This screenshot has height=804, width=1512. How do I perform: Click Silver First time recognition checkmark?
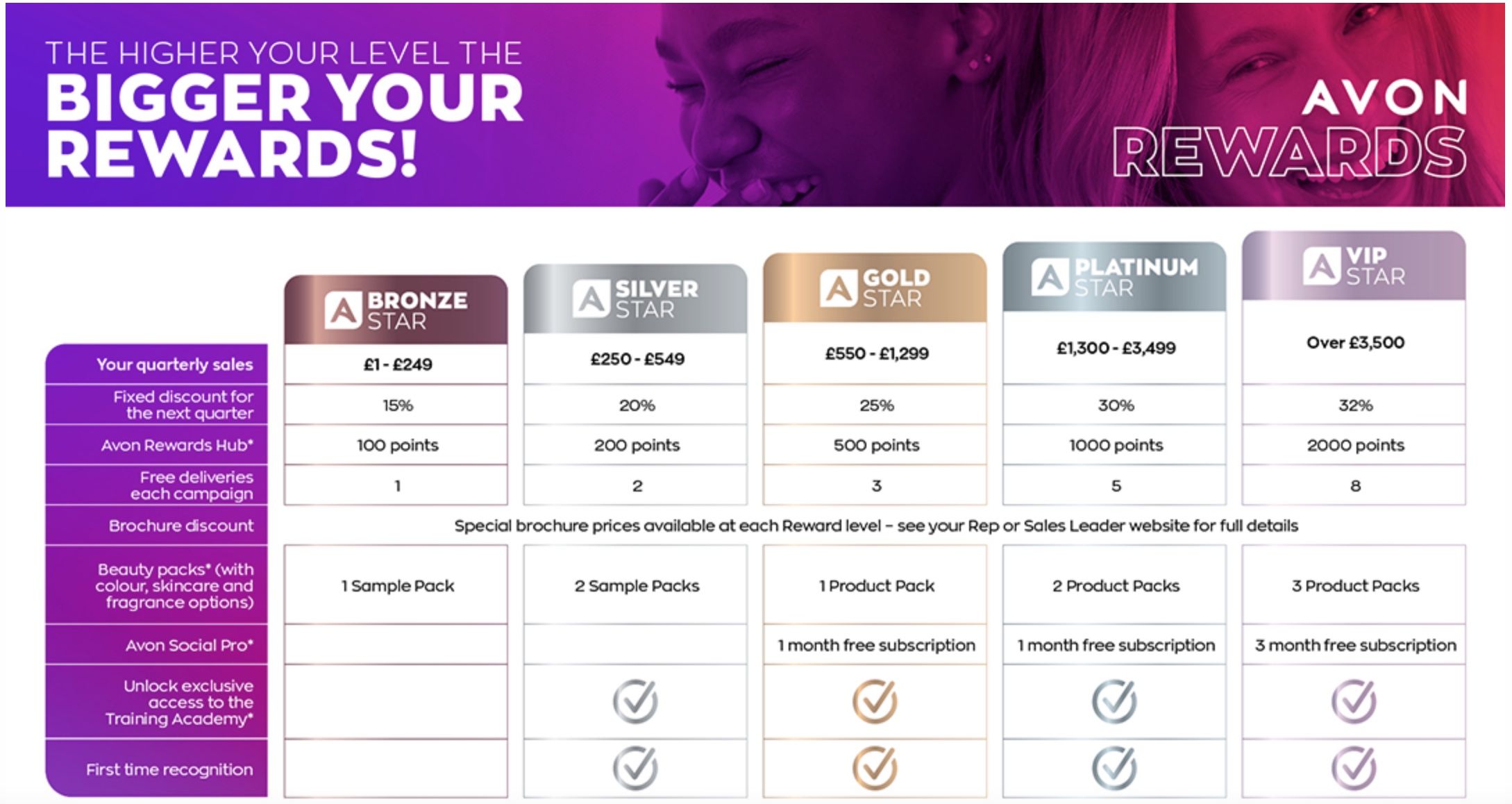(x=635, y=767)
